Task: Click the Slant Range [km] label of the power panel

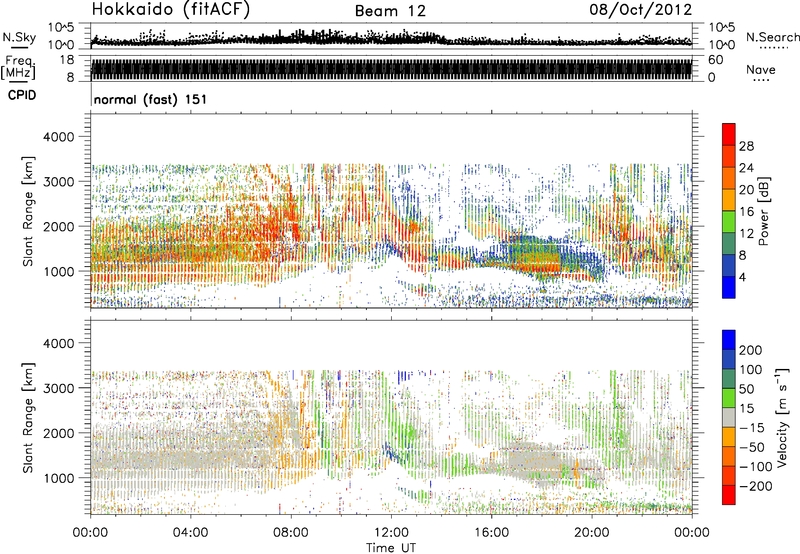Action: coord(28,211)
